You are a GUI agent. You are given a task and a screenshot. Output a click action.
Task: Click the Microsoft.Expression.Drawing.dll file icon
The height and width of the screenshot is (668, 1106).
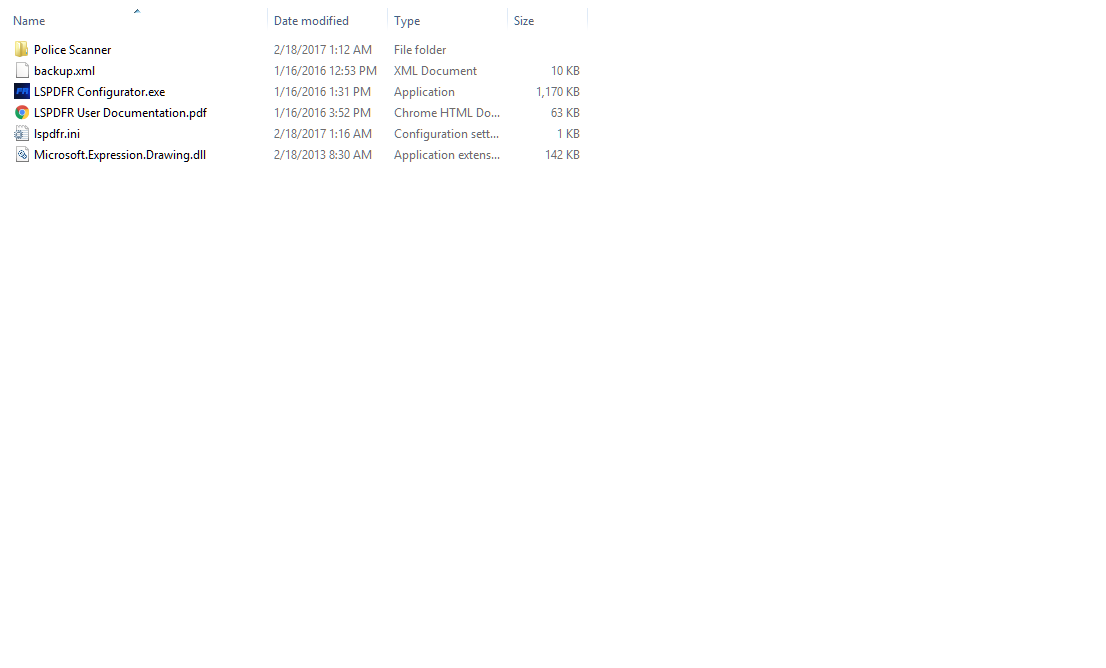click(21, 154)
